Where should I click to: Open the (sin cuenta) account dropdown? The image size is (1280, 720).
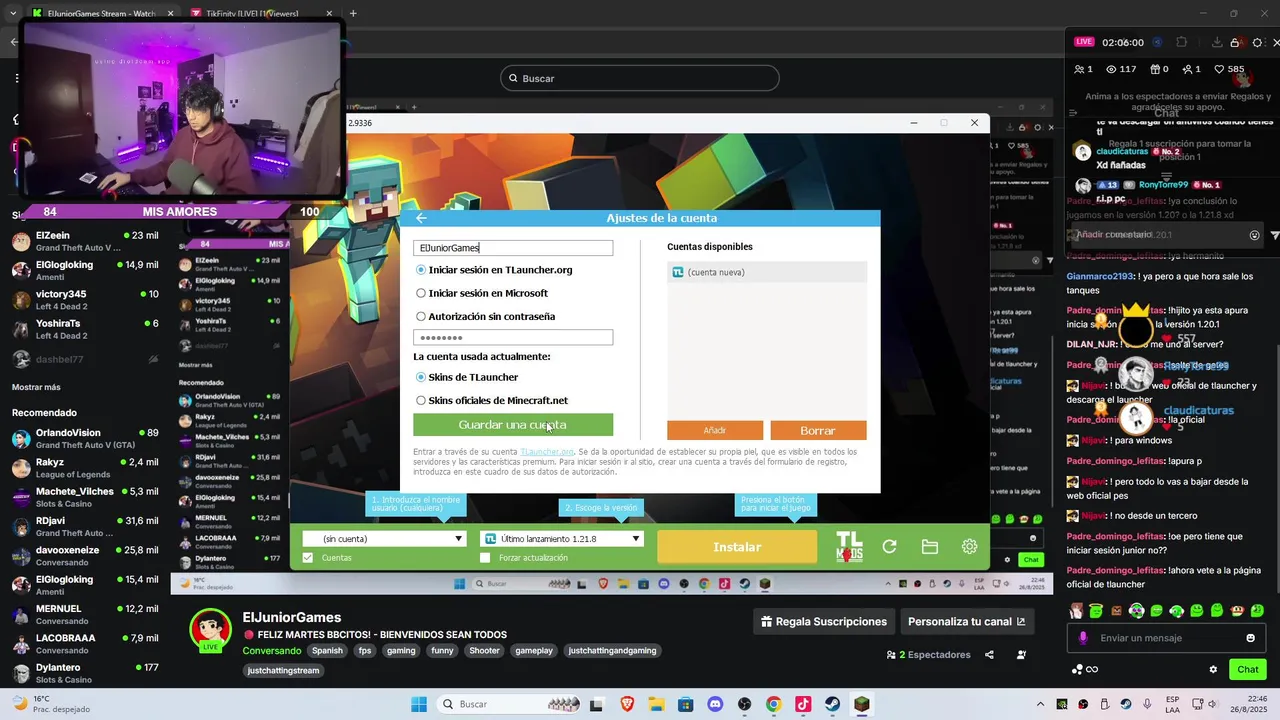point(384,538)
